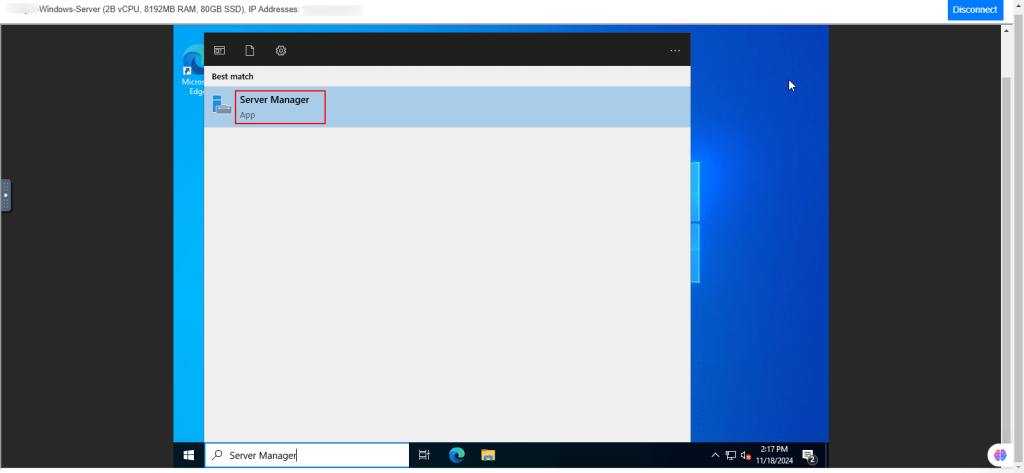Show hidden system tray icons
1024x473 pixels.
coord(715,455)
